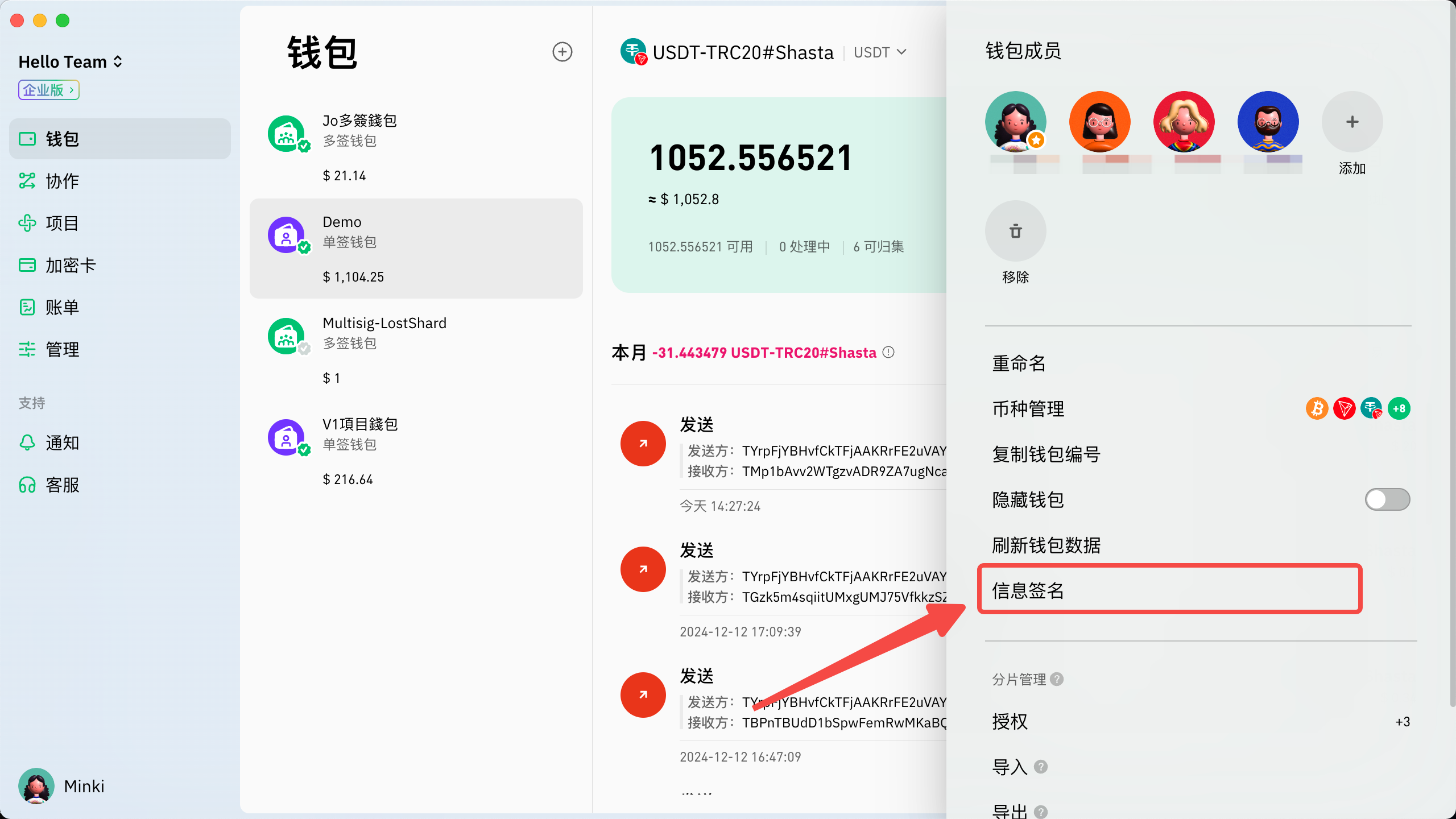The width and height of the screenshot is (1456, 819).
Task: Click the remove member trash icon
Action: click(1015, 231)
